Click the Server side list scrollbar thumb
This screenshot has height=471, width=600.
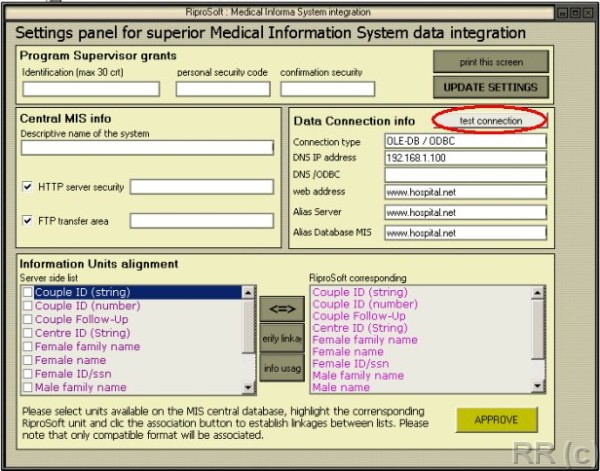coord(248,326)
